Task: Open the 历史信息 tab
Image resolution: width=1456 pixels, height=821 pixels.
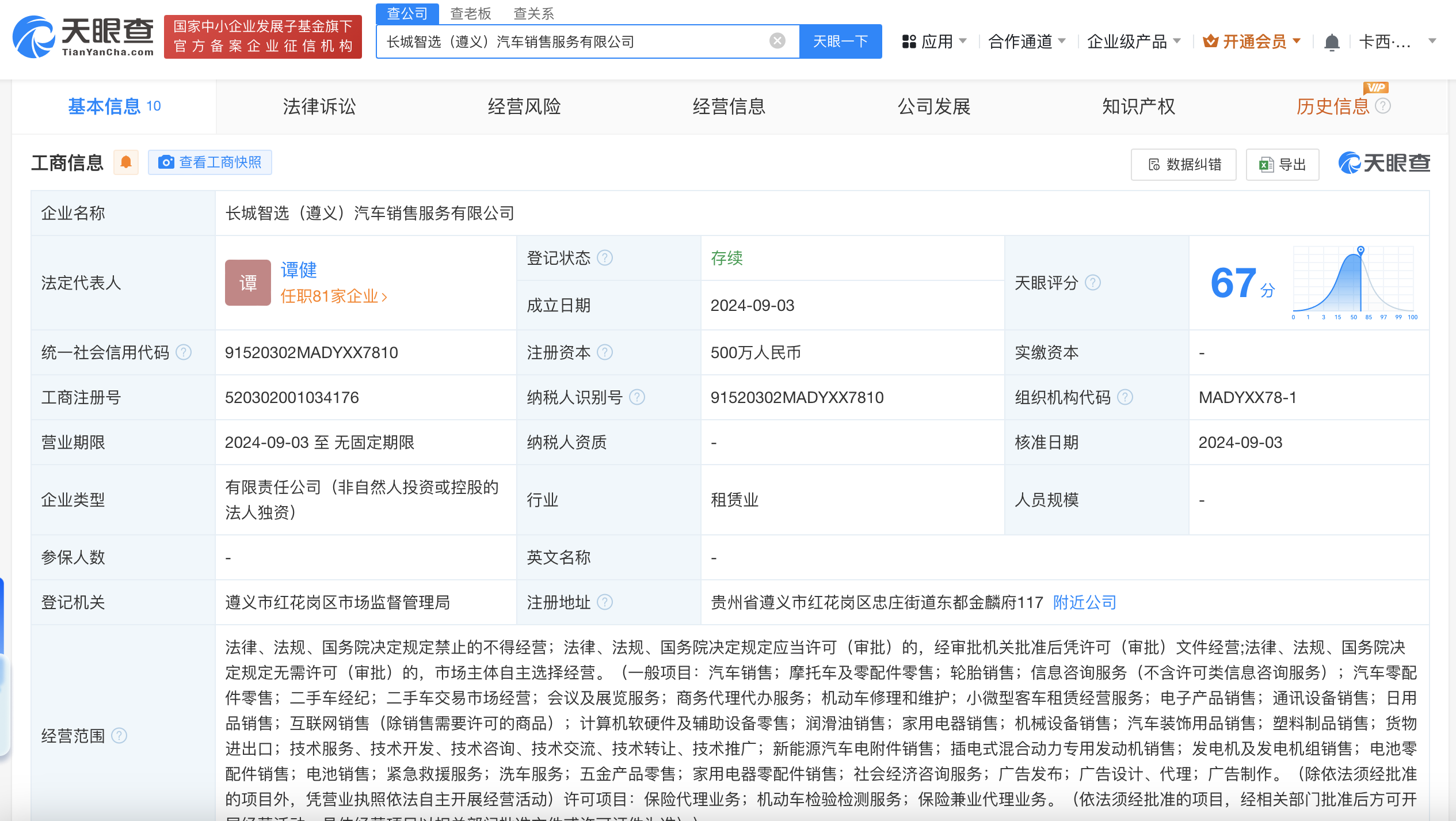Action: (x=1333, y=106)
